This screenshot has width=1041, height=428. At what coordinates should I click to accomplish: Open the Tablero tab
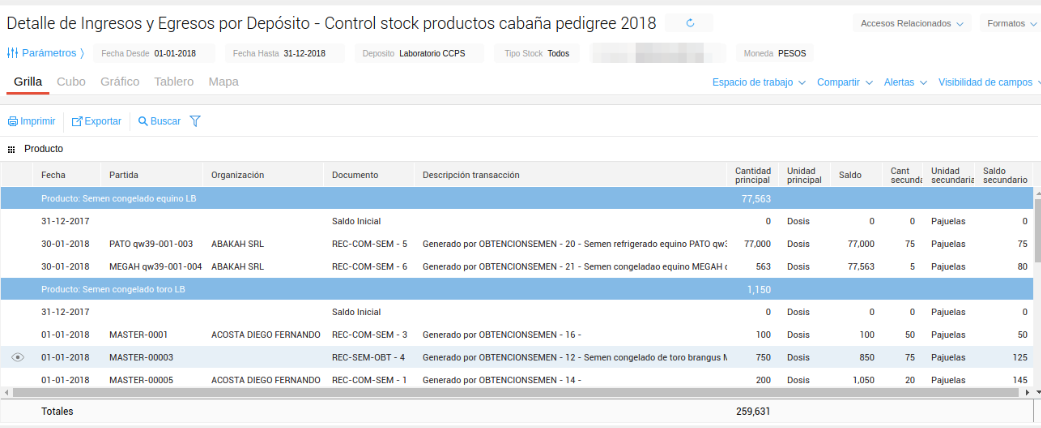tap(174, 82)
